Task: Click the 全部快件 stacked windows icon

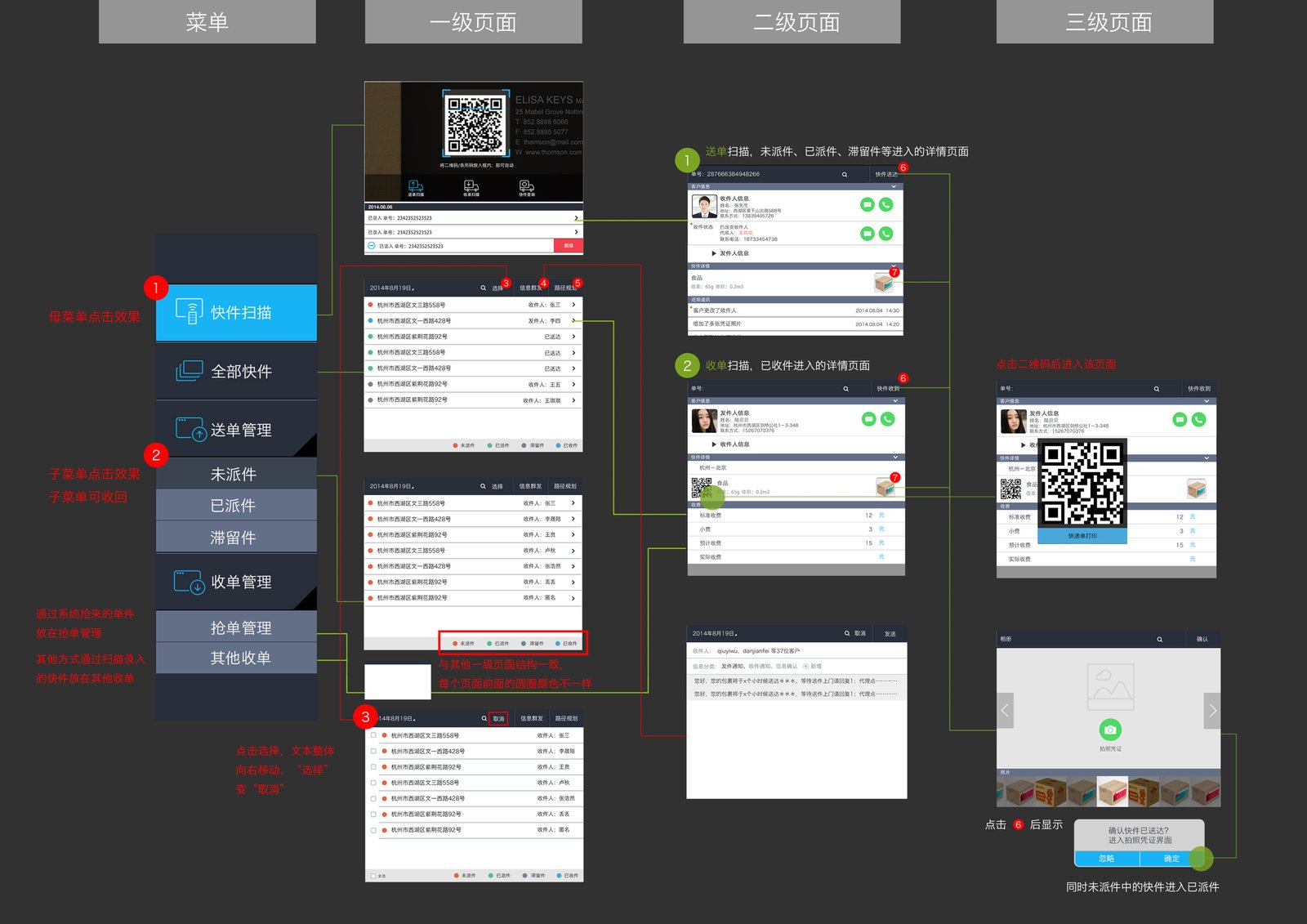Action: click(x=190, y=371)
